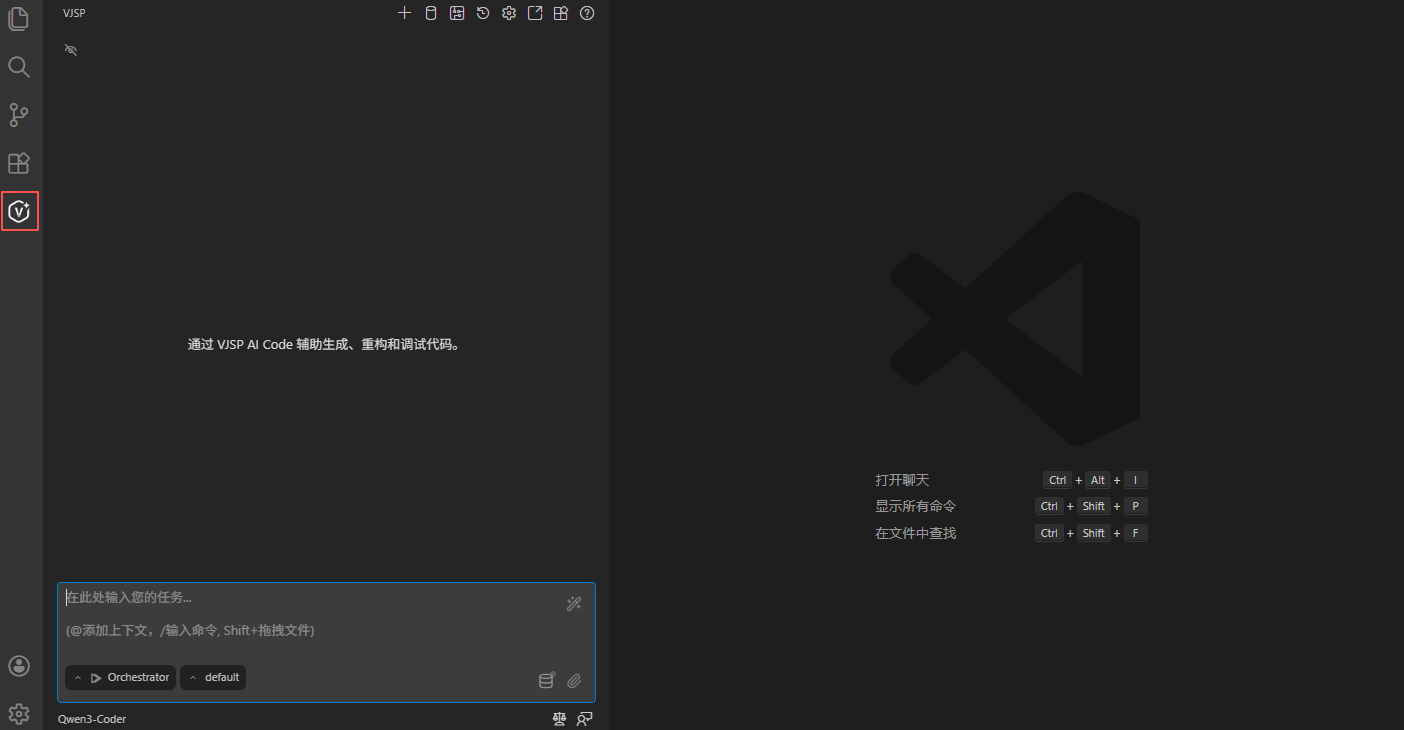Toggle the crossed-out eye visibility icon
1404x730 pixels.
(71, 49)
